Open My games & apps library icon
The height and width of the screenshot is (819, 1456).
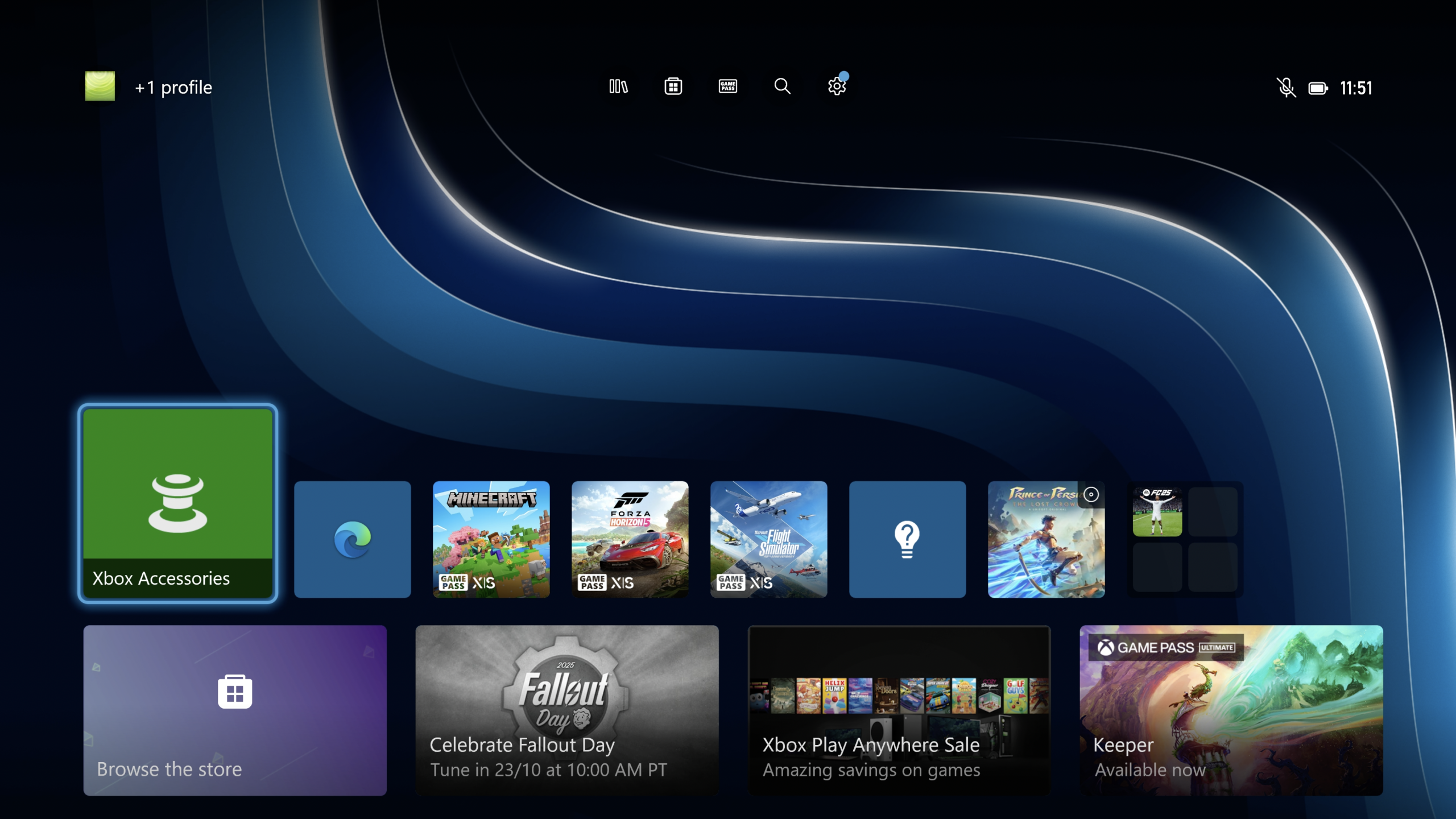618,86
